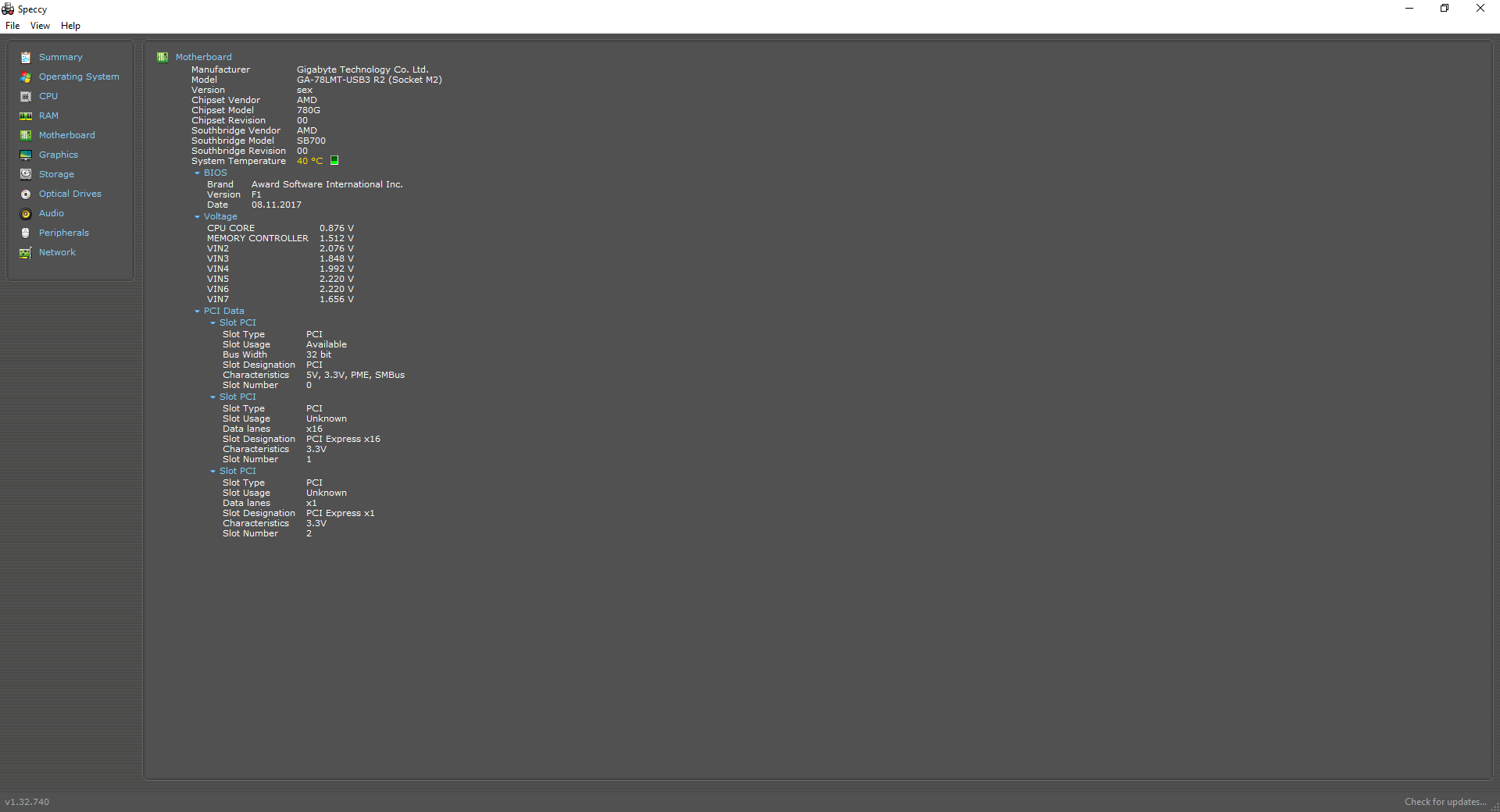This screenshot has width=1500, height=812.
Task: Click the 40 °C system temperature value
Action: (x=309, y=161)
